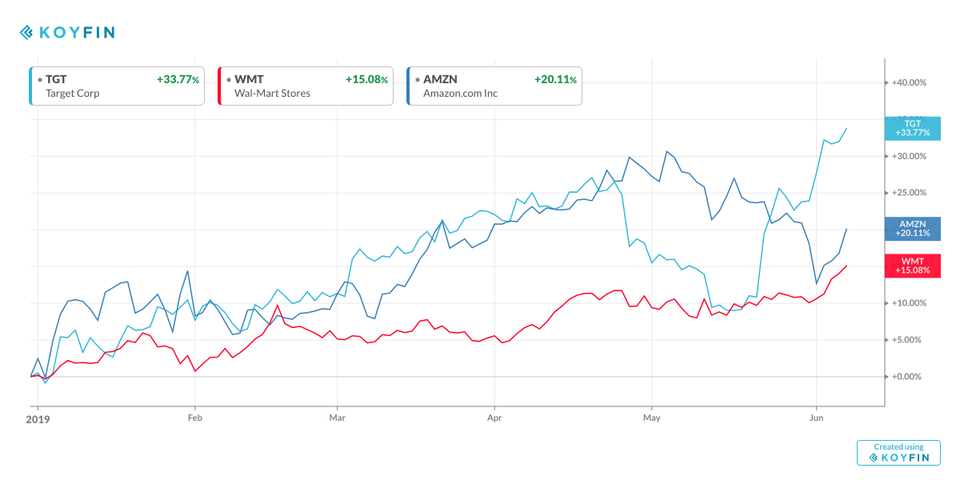Image resolution: width=960 pixels, height=480 pixels.
Task: Toggle the AMZN Amazon.com Inc legend card
Action: coord(494,86)
